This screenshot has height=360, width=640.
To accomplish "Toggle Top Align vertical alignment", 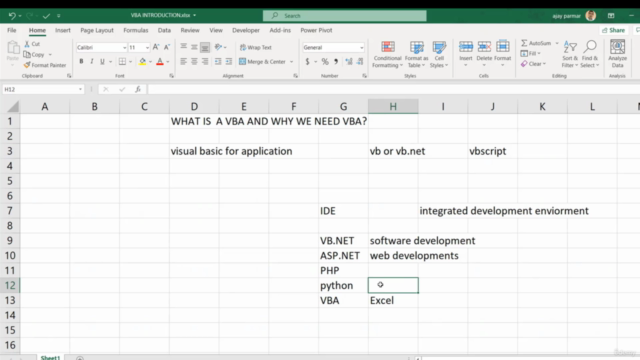I will 184,47.
